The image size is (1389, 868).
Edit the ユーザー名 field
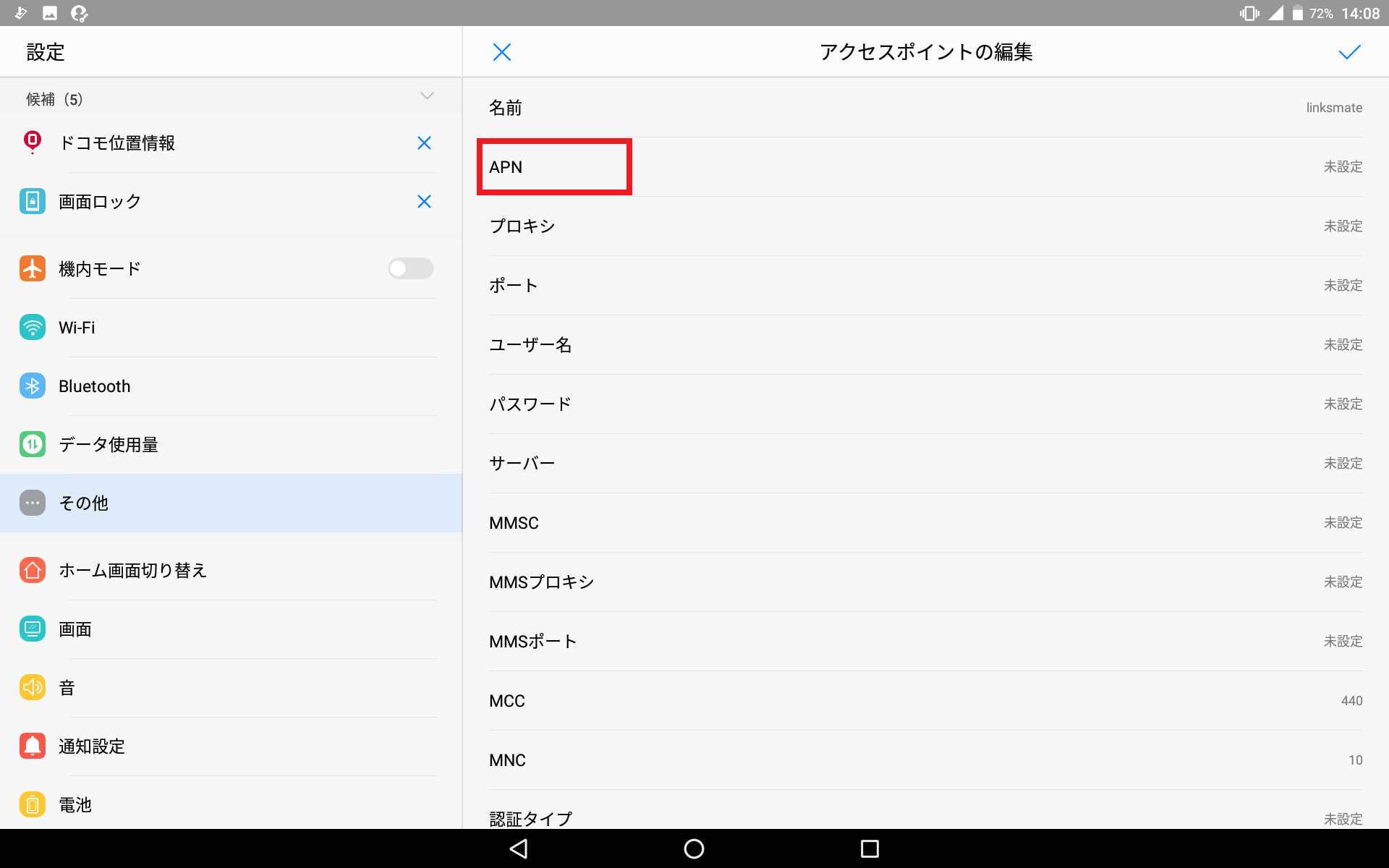coord(925,345)
